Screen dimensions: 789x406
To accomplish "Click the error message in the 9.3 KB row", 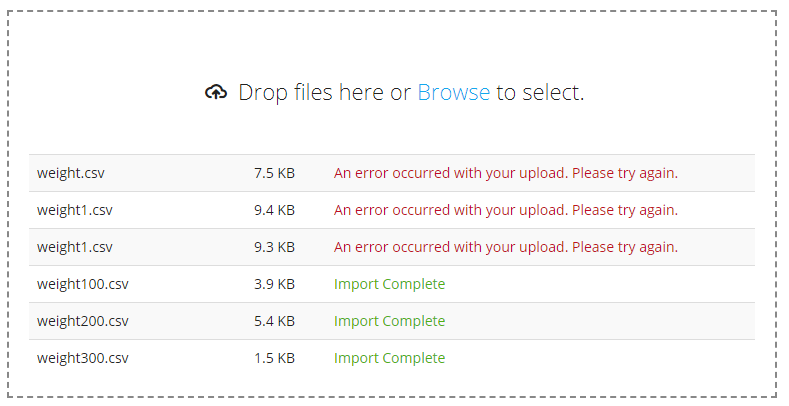I will click(x=505, y=247).
